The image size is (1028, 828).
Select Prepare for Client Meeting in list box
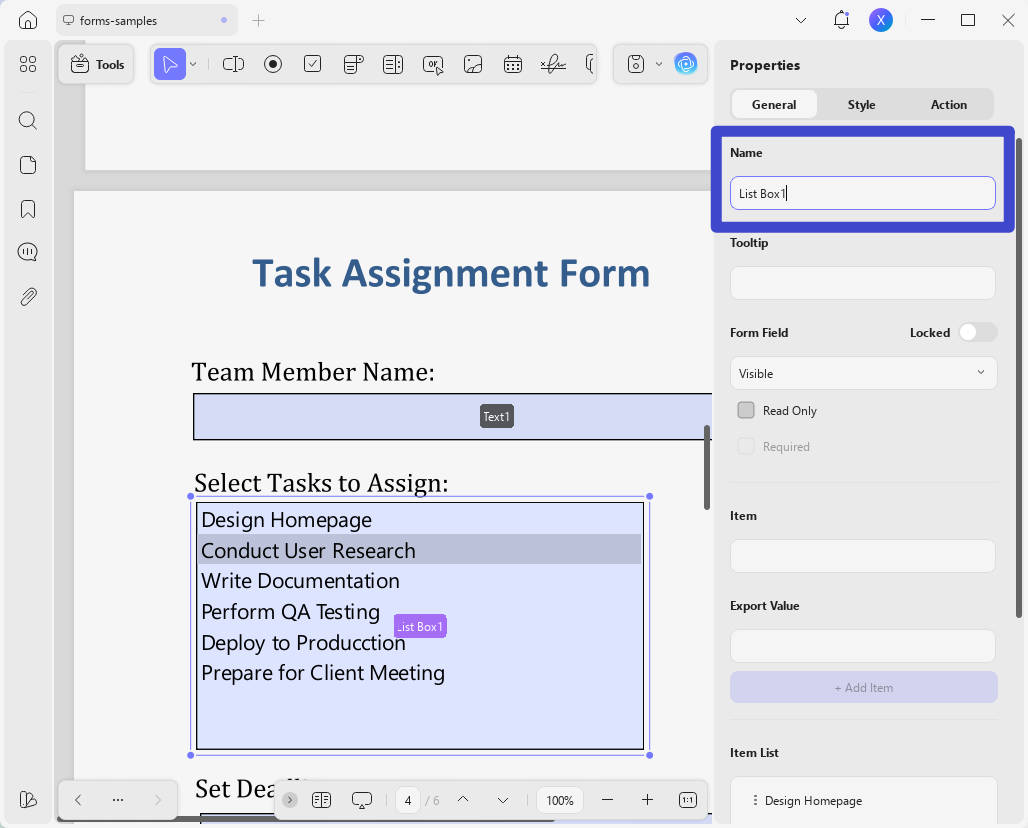coord(420,673)
